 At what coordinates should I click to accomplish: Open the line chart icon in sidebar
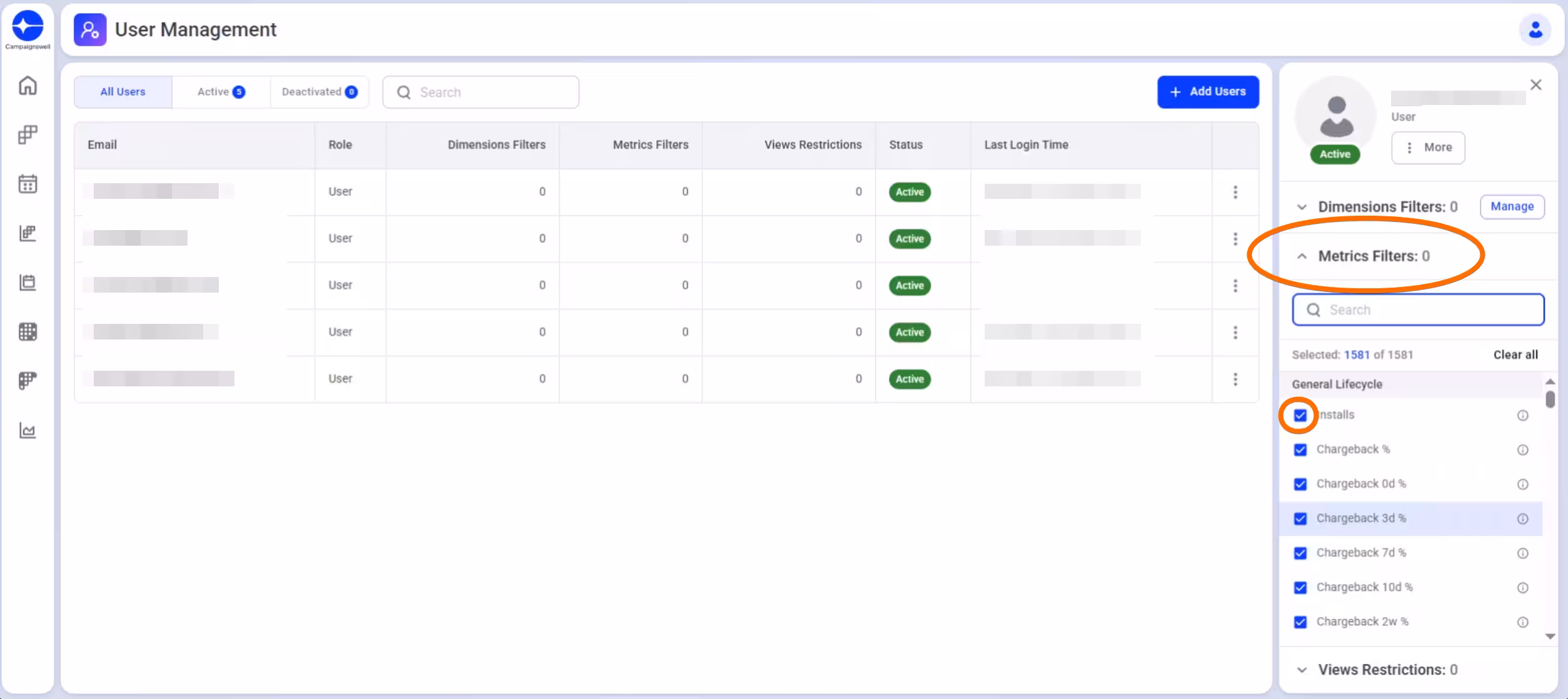[28, 430]
